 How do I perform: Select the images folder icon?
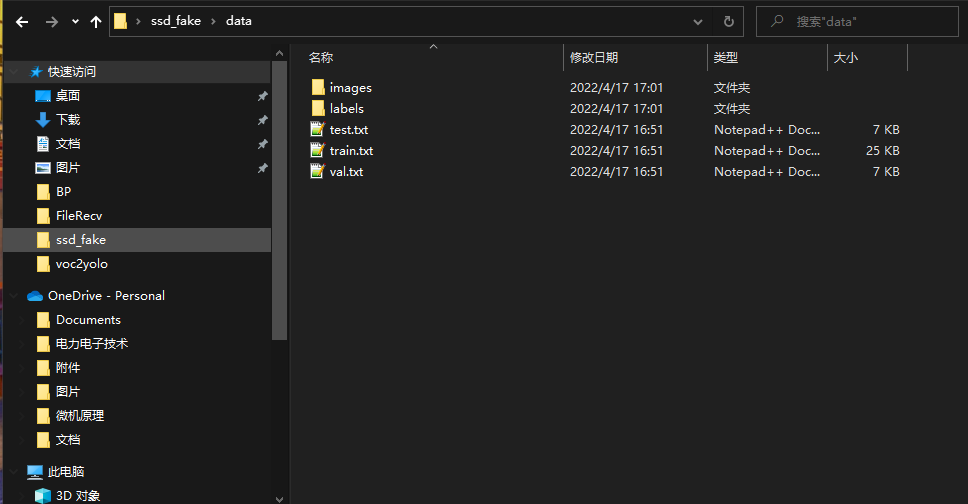coord(318,87)
